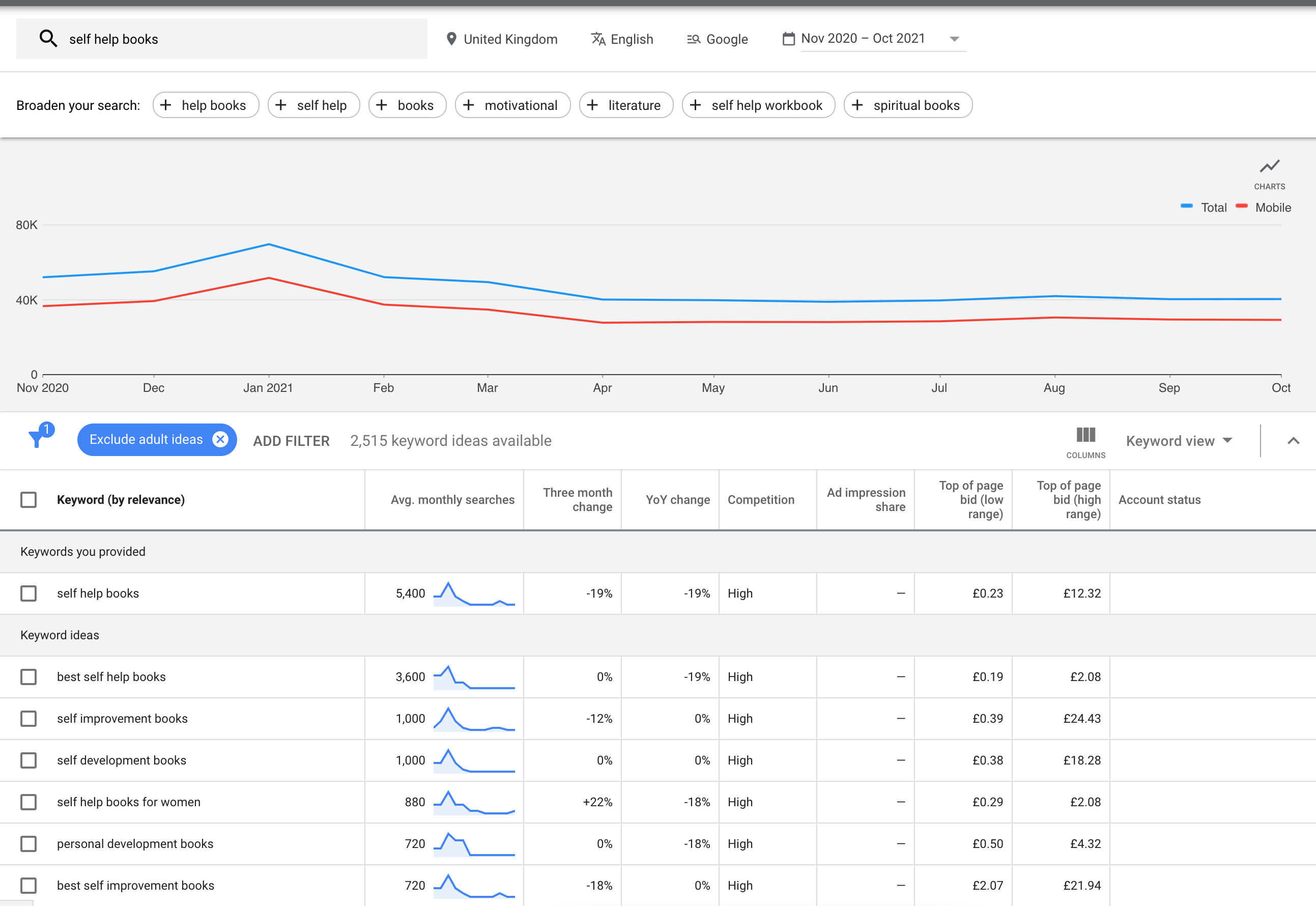Remove the Exclude adult ideas filter
1316x906 pixels.
click(220, 439)
